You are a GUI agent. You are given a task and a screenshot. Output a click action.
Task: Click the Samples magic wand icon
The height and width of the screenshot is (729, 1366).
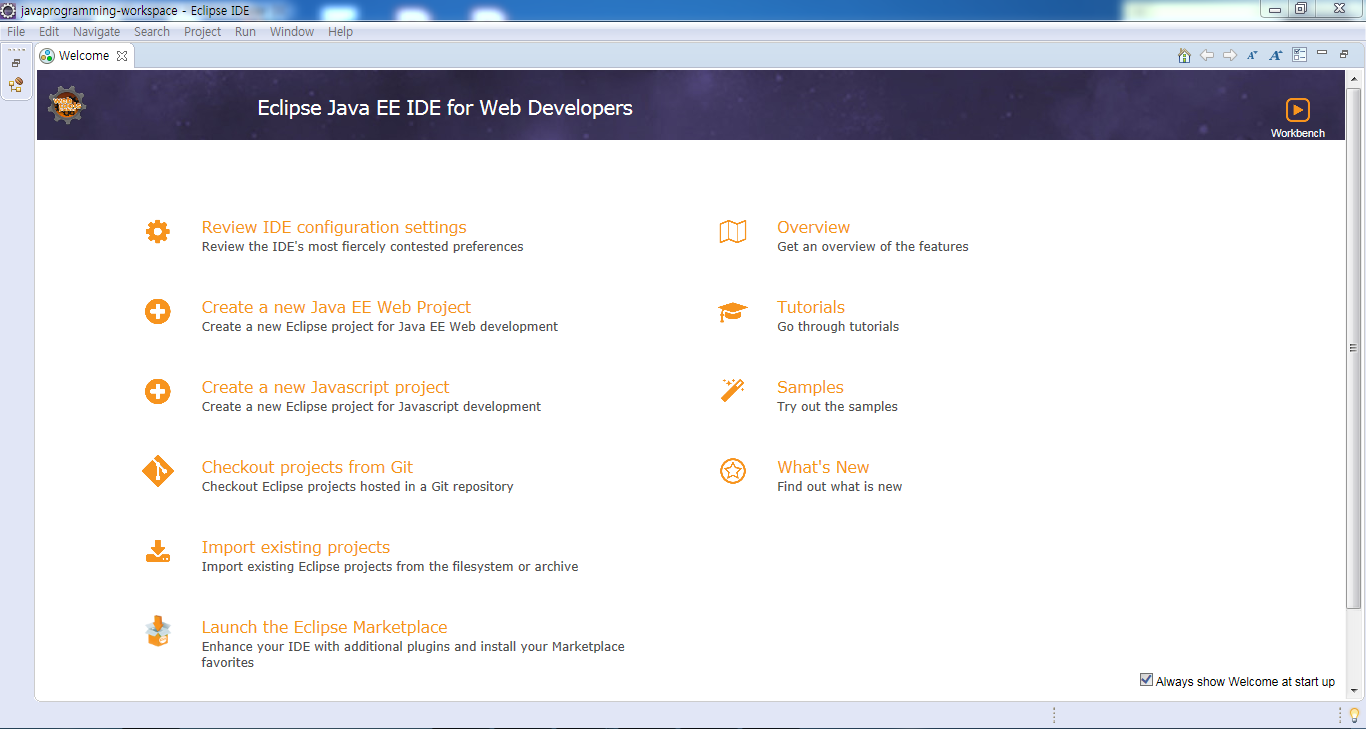coord(733,390)
